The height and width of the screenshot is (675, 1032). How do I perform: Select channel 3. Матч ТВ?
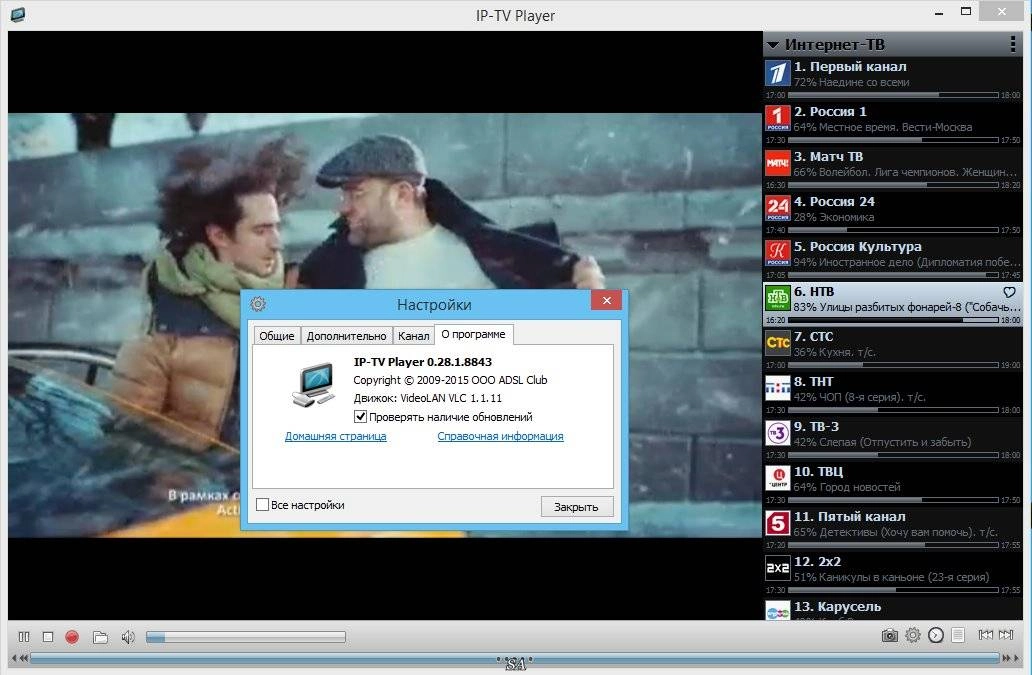click(x=892, y=168)
